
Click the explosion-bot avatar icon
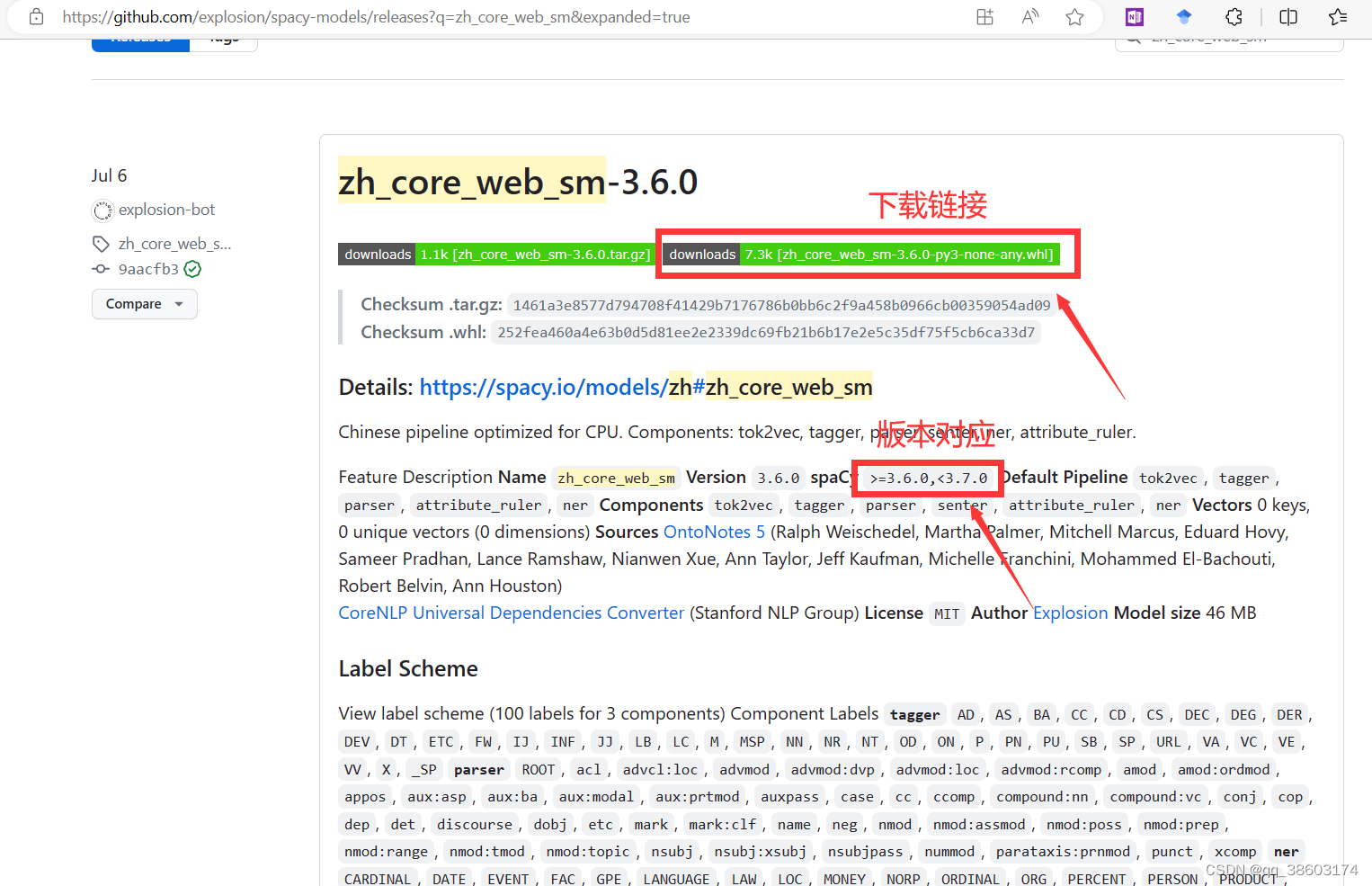102,210
